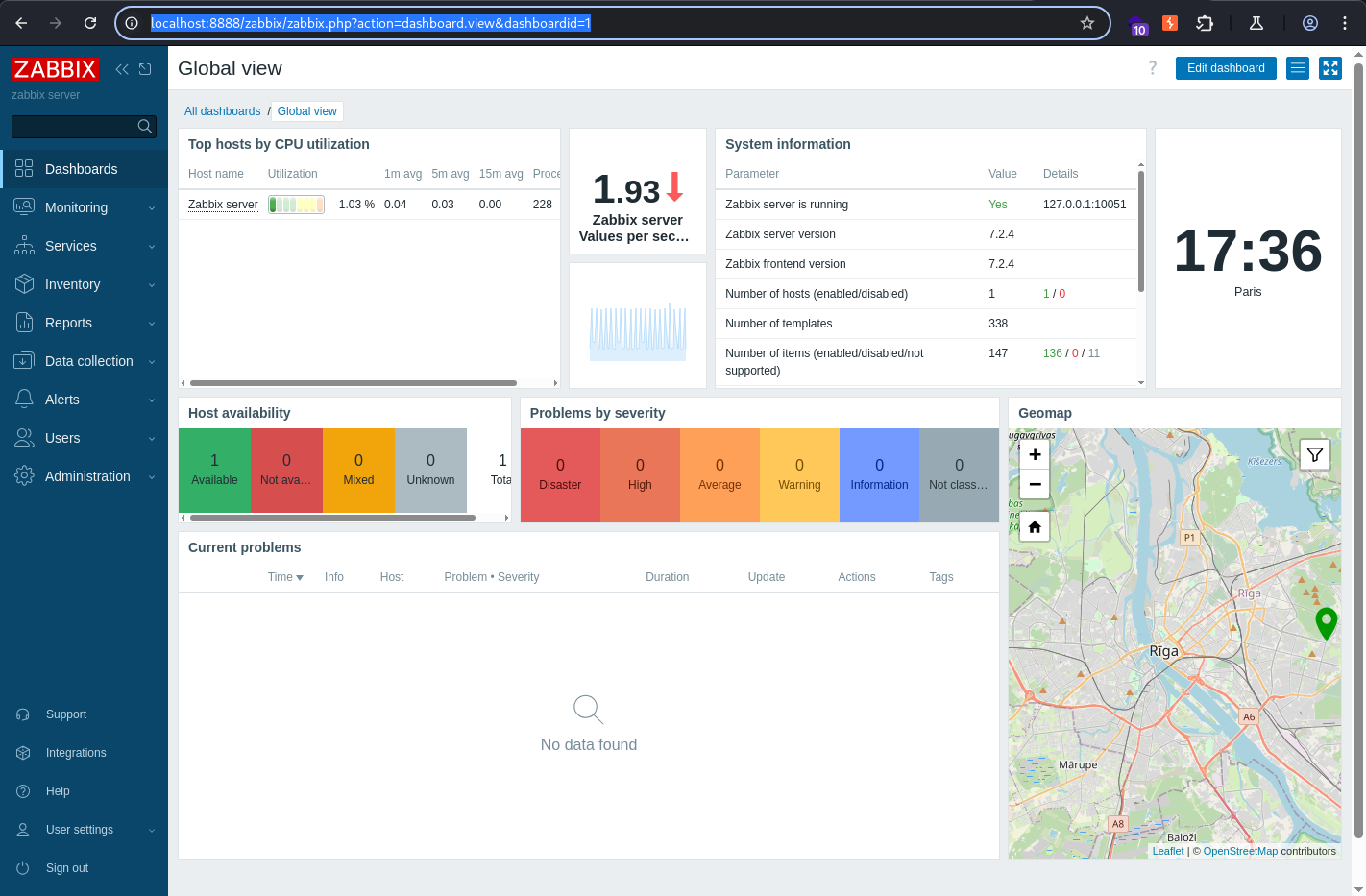Click the green host marker on map
1366x896 pixels.
point(1326,623)
